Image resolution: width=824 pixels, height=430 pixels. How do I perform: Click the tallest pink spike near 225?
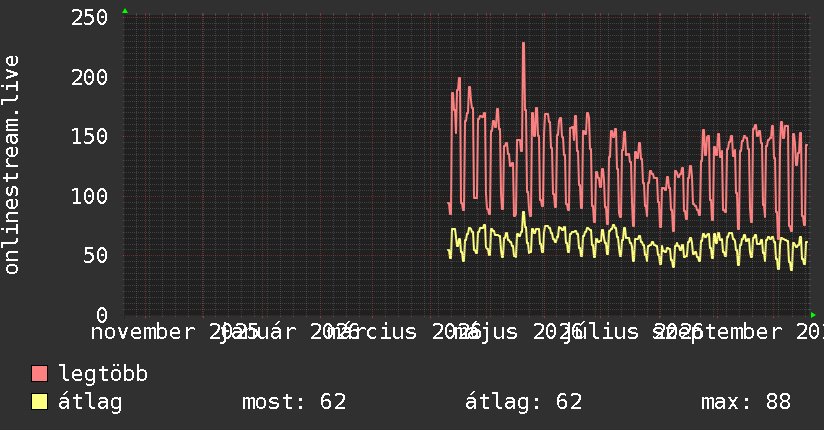523,44
